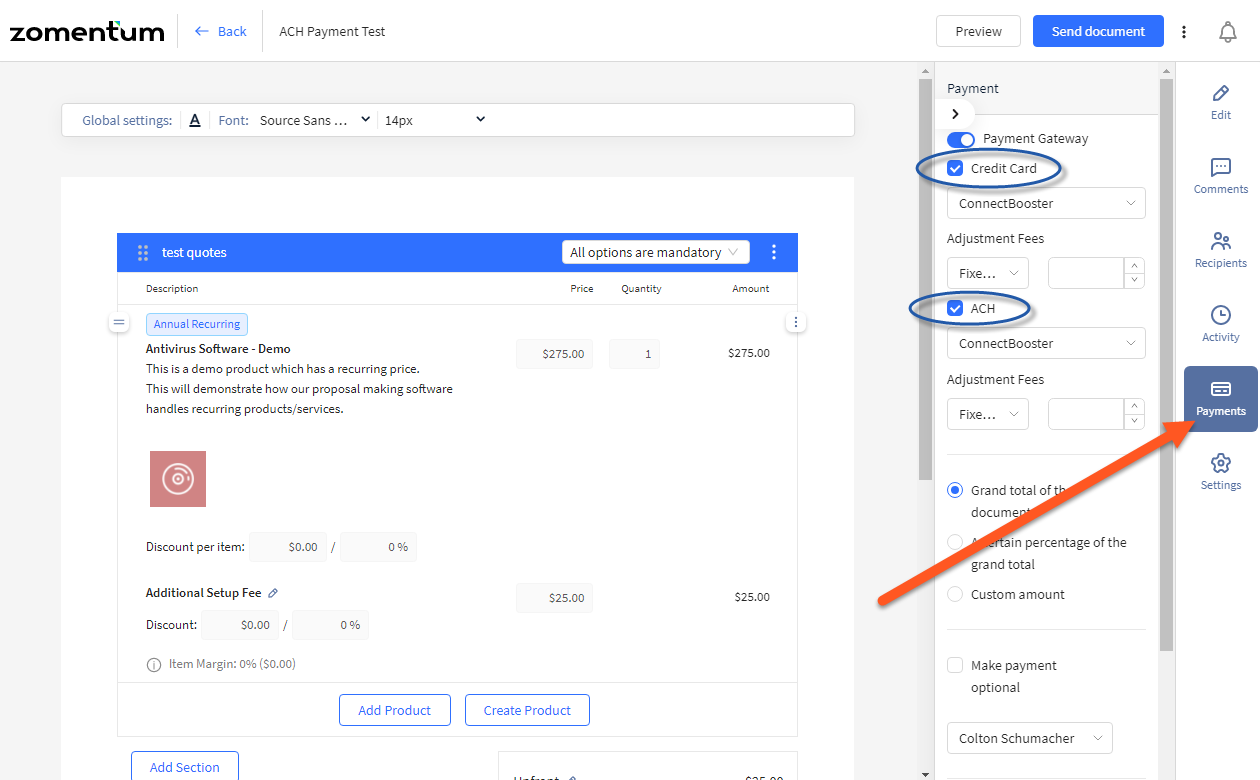Click the ACH adjustment fee amount field
The width and height of the screenshot is (1260, 780).
coord(1086,414)
